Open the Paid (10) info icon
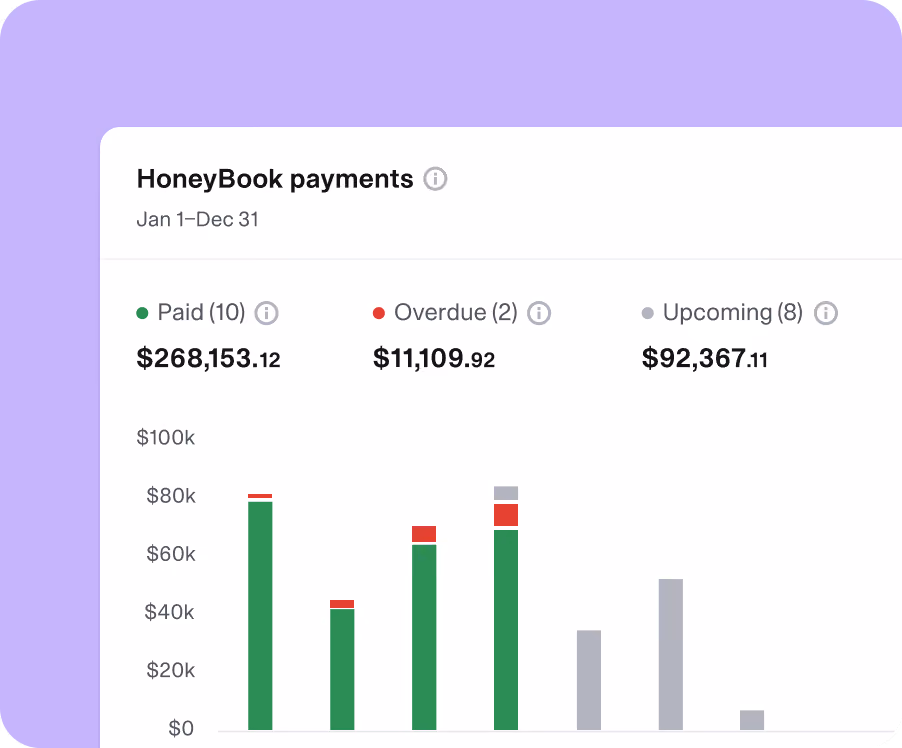The height and width of the screenshot is (748, 902). (x=267, y=314)
